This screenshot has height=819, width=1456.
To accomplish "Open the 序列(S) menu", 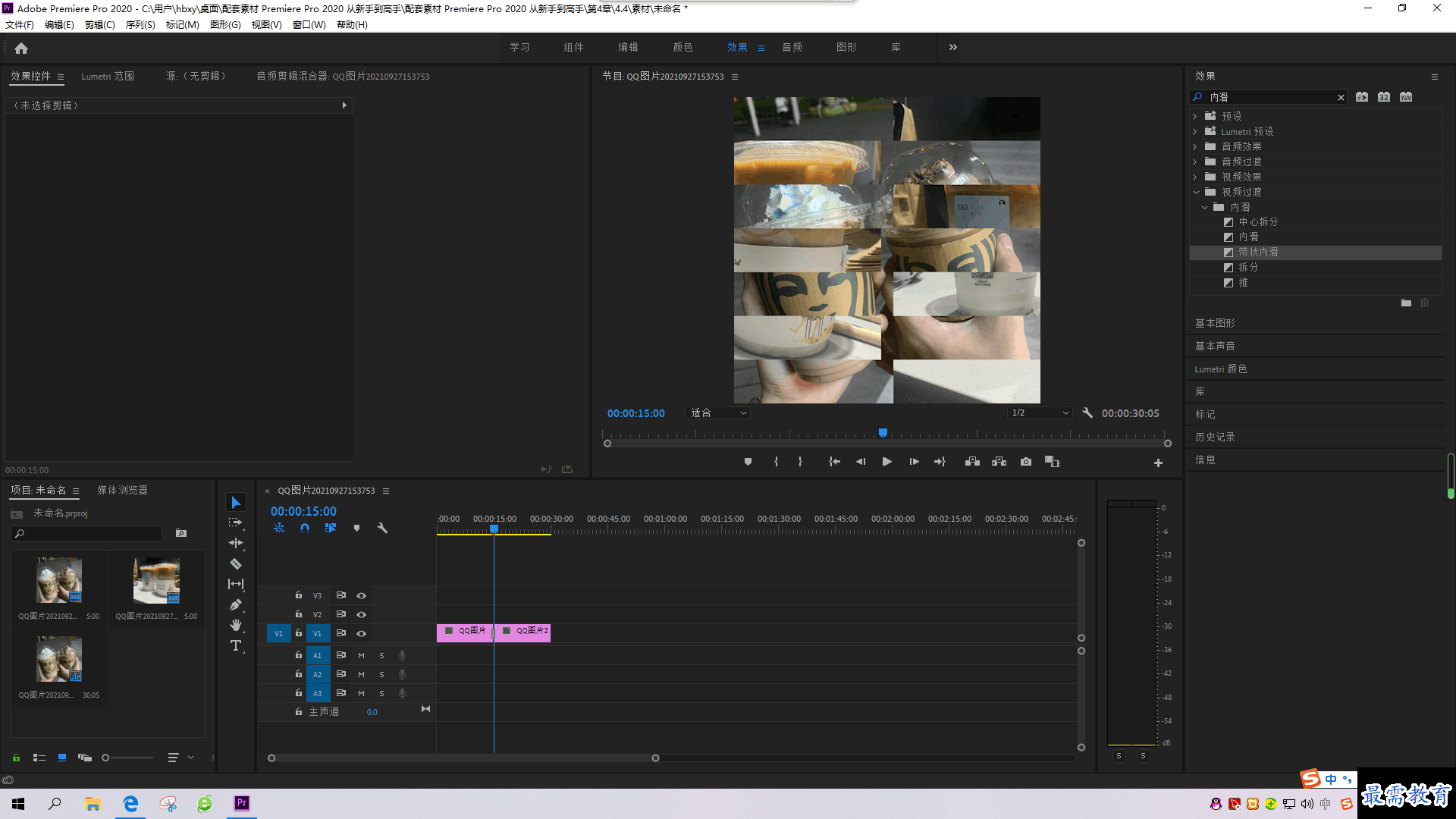I will pyautogui.click(x=140, y=24).
